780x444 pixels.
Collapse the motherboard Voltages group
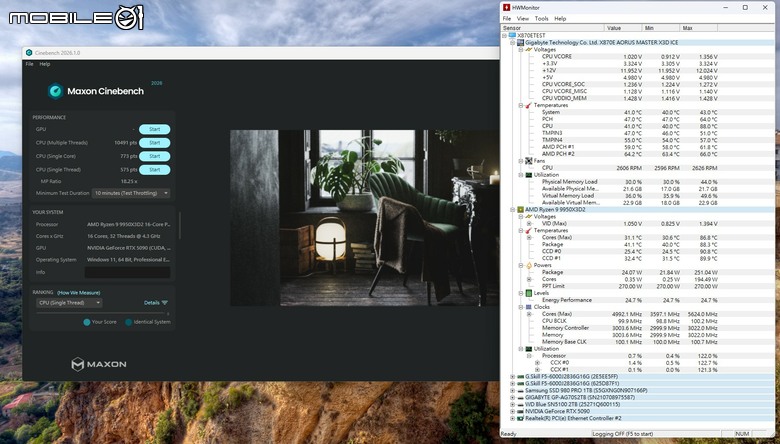coord(521,50)
